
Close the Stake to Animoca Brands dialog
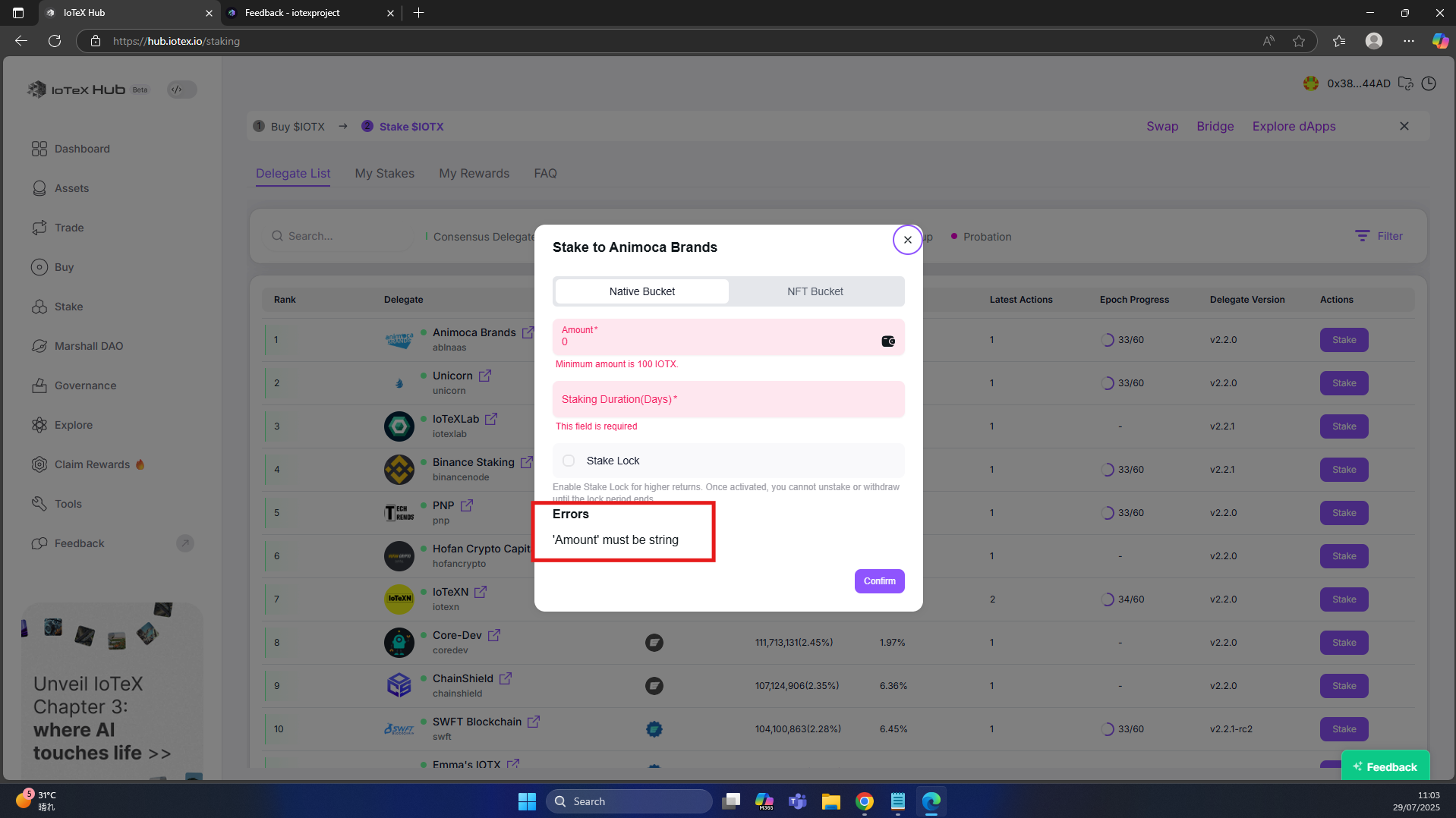click(x=907, y=240)
